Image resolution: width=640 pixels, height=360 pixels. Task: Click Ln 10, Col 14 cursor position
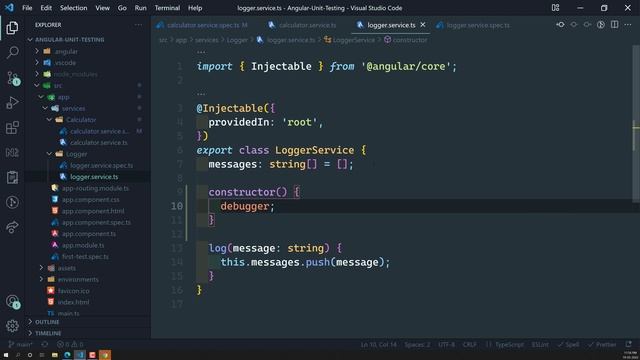click(x=378, y=344)
